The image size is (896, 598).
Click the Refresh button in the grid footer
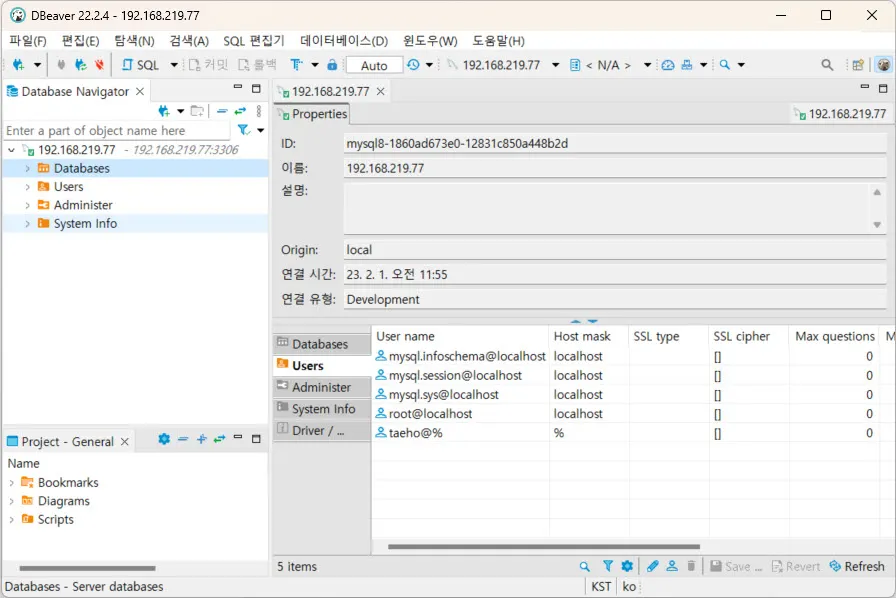(857, 566)
